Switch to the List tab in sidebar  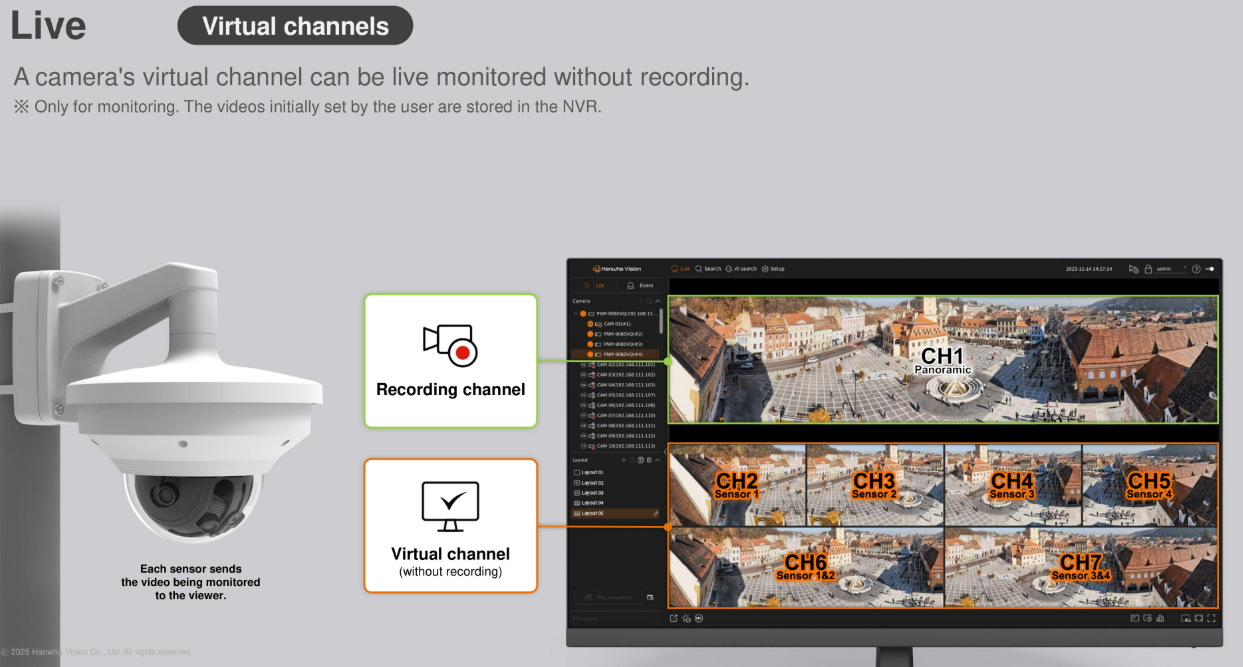coord(594,285)
